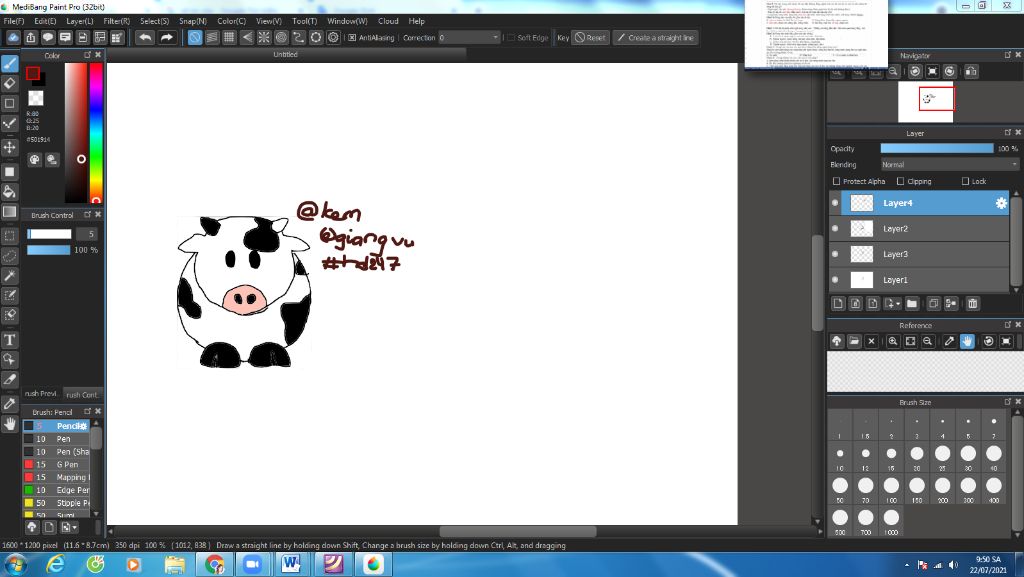
Task: Open the Filter menu
Action: pyautogui.click(x=116, y=21)
